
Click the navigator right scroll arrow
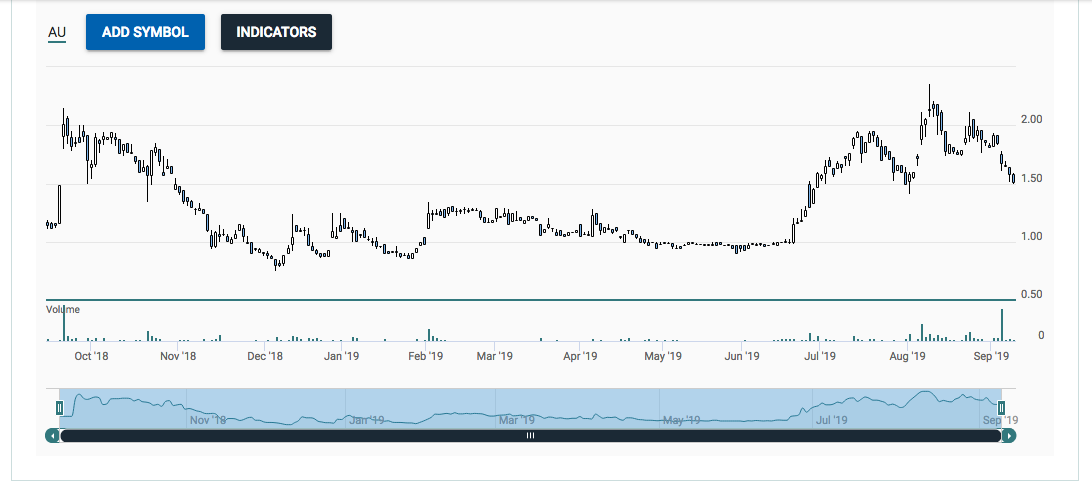coord(1009,436)
